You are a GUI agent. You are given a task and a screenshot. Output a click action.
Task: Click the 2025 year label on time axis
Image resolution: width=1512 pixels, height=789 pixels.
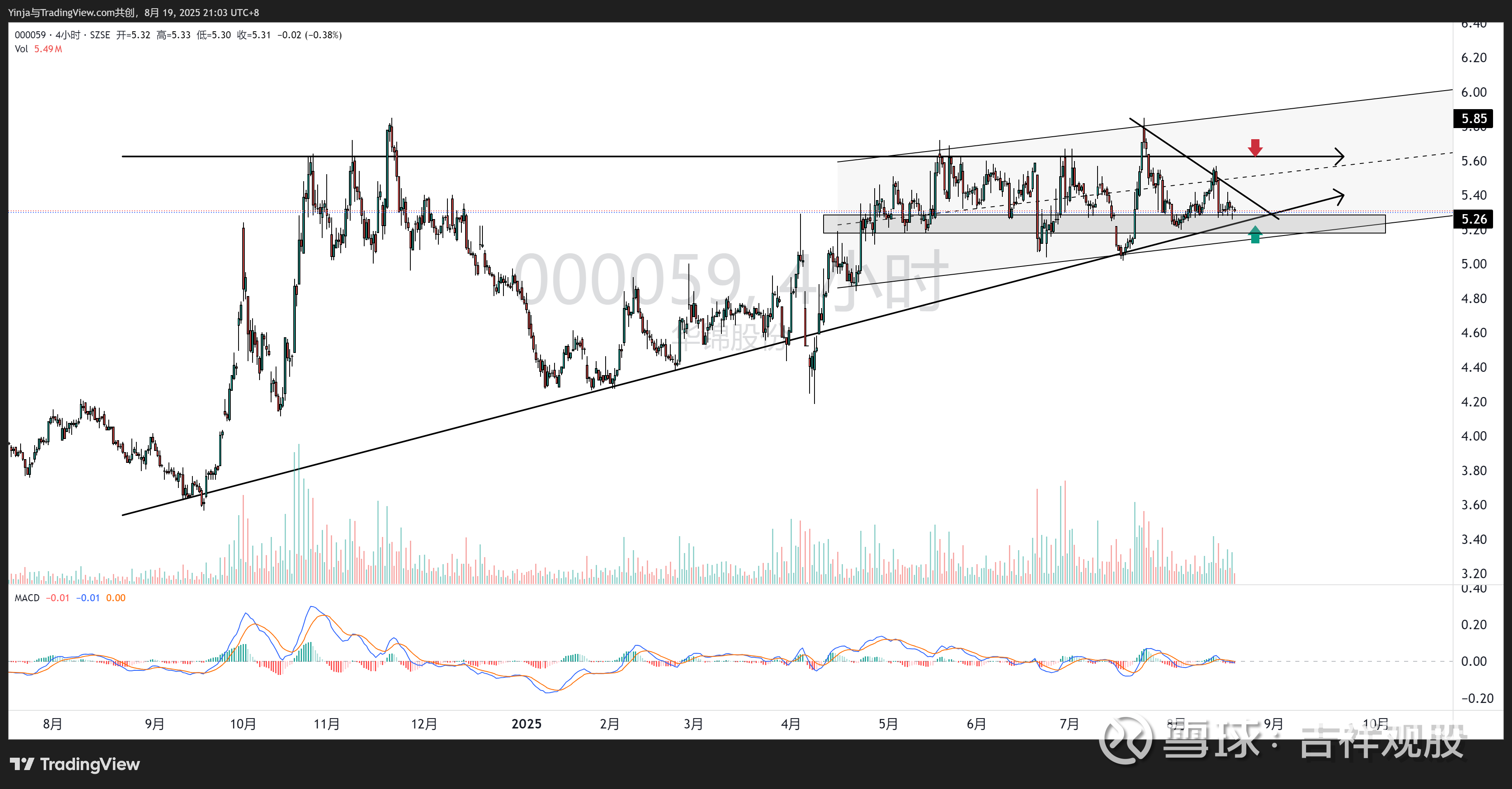(x=527, y=724)
